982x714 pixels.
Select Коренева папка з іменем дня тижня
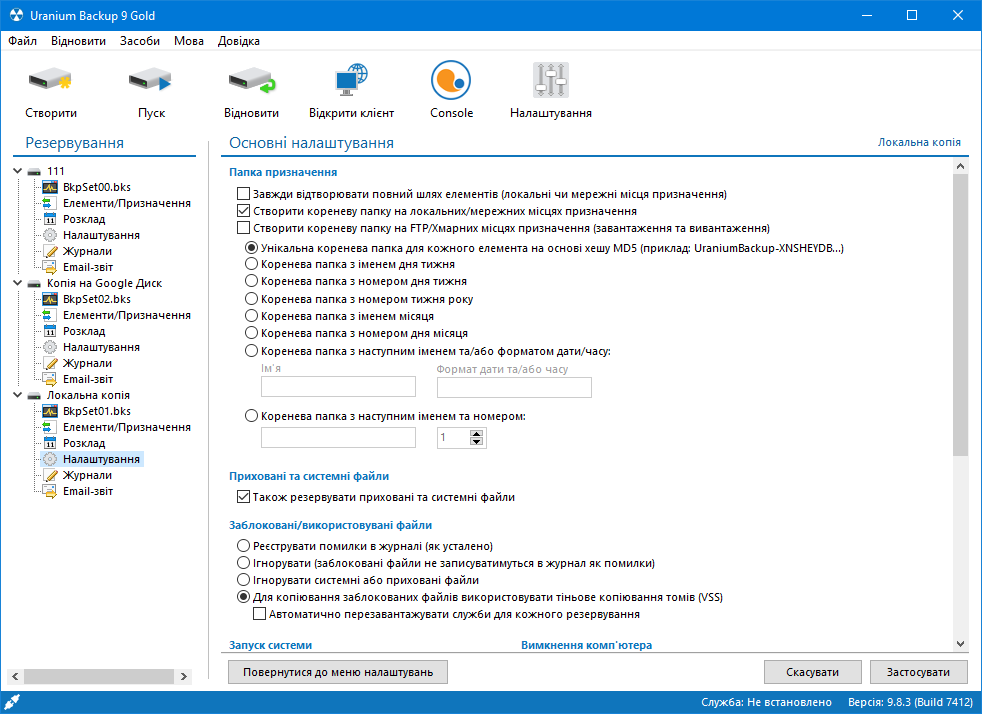coord(251,264)
